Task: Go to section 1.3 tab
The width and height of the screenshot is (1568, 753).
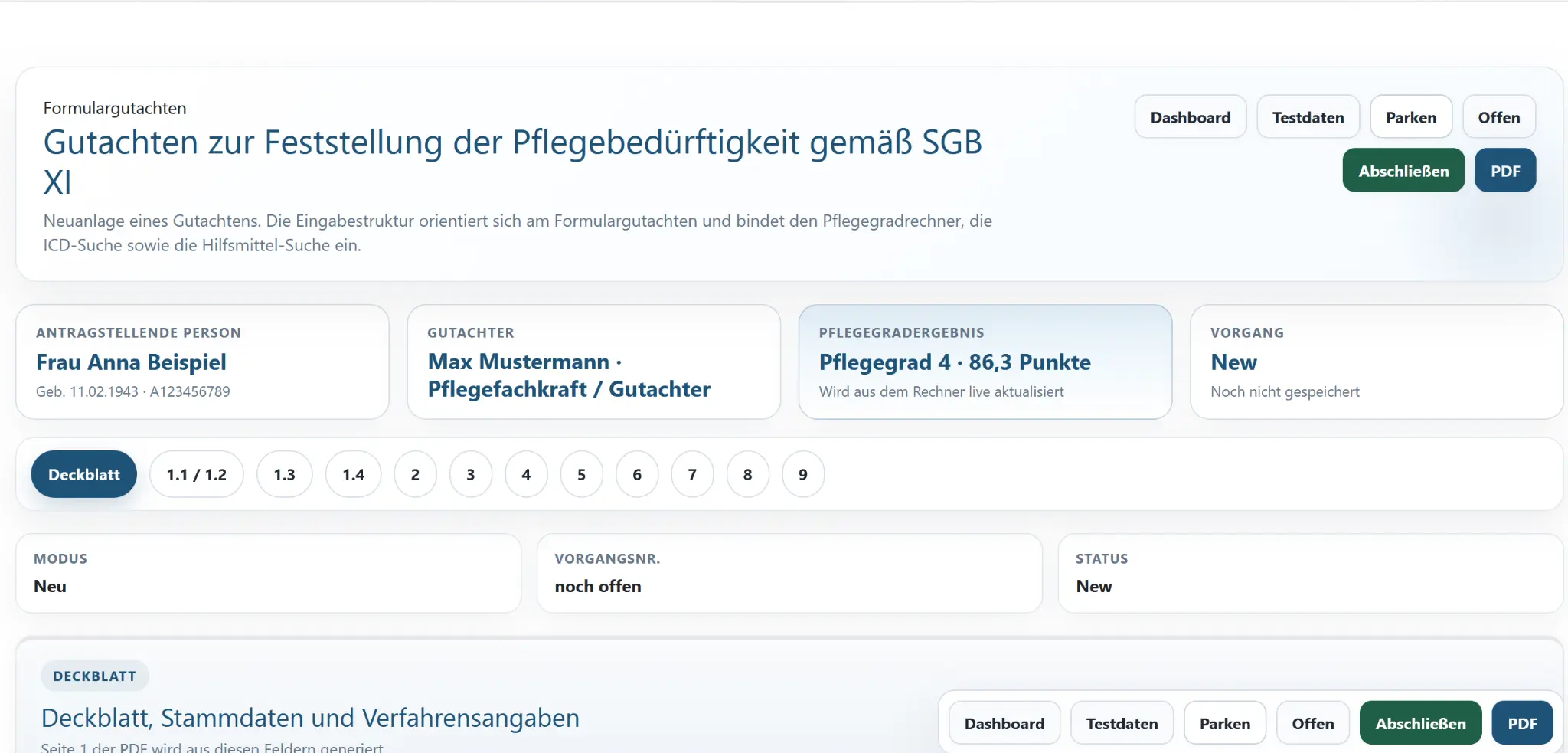Action: coord(285,474)
